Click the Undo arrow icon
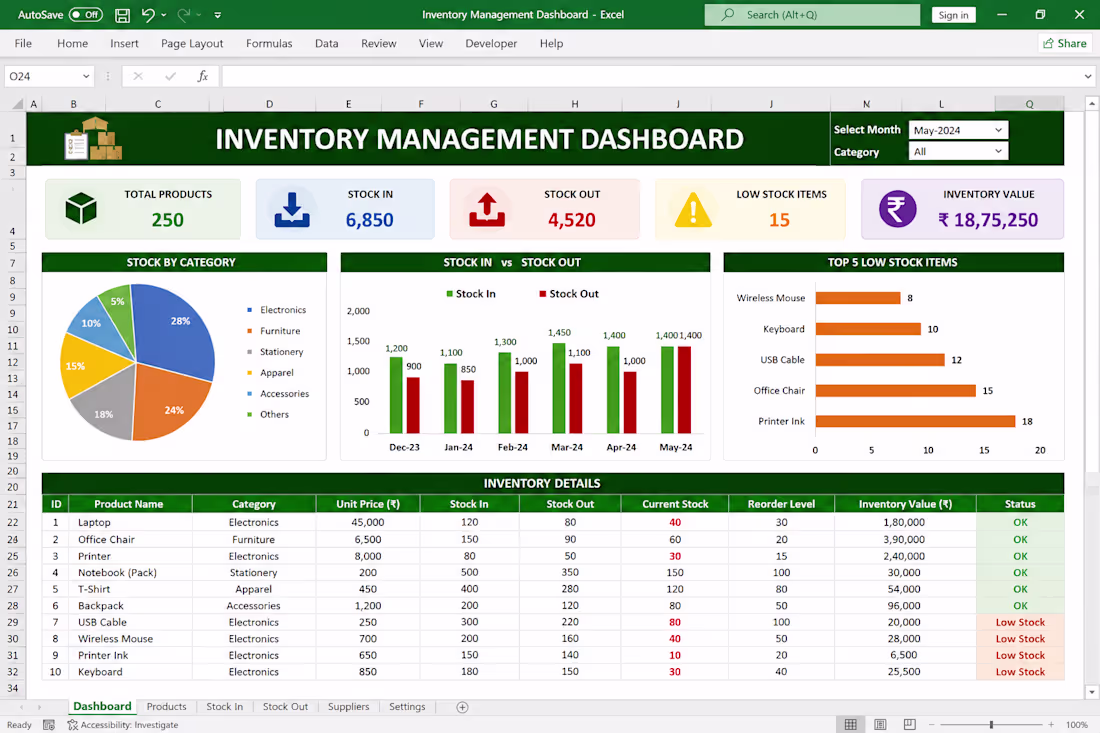This screenshot has height=733, width=1100. point(148,15)
